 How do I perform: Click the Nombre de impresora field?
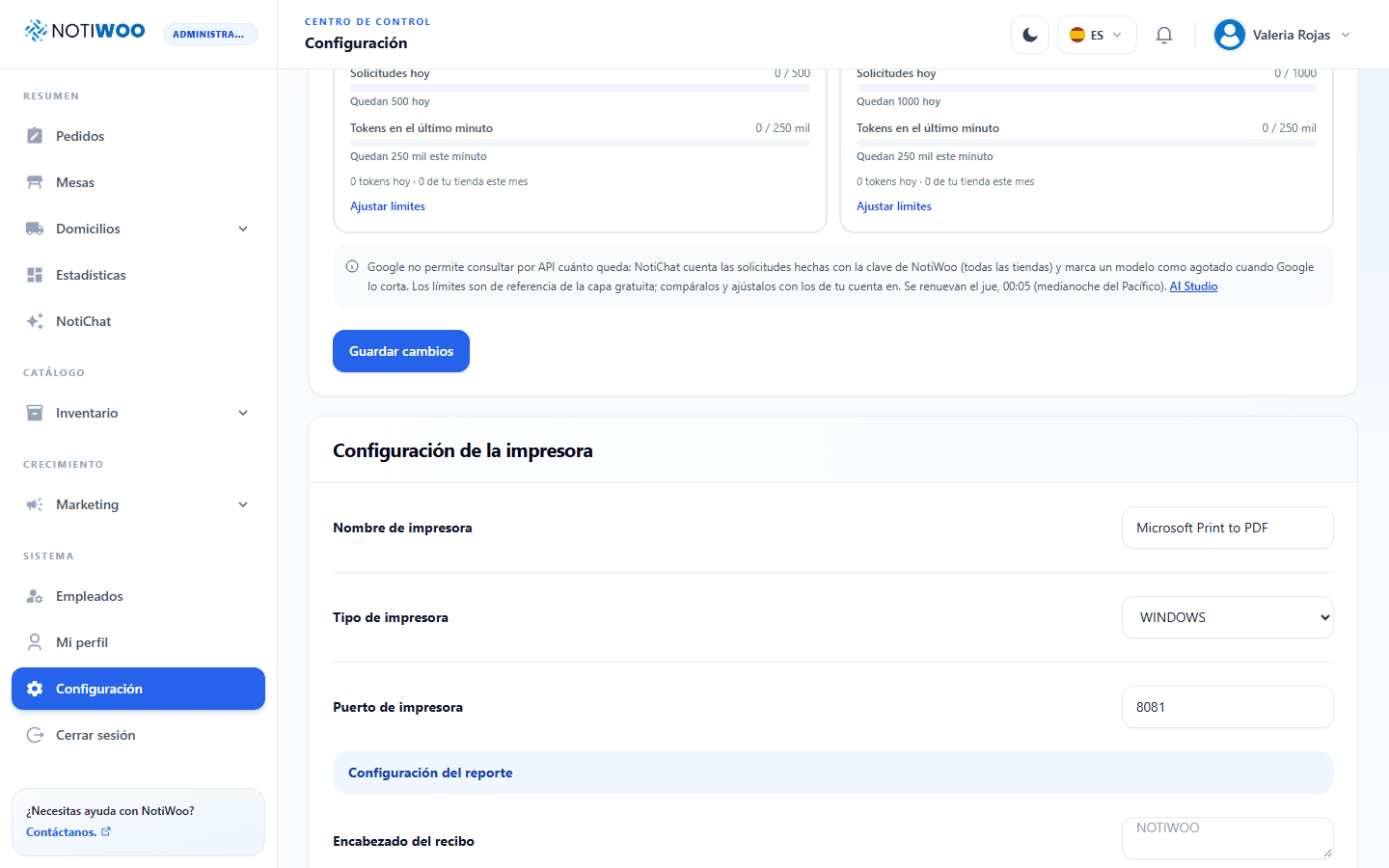[x=1228, y=528]
